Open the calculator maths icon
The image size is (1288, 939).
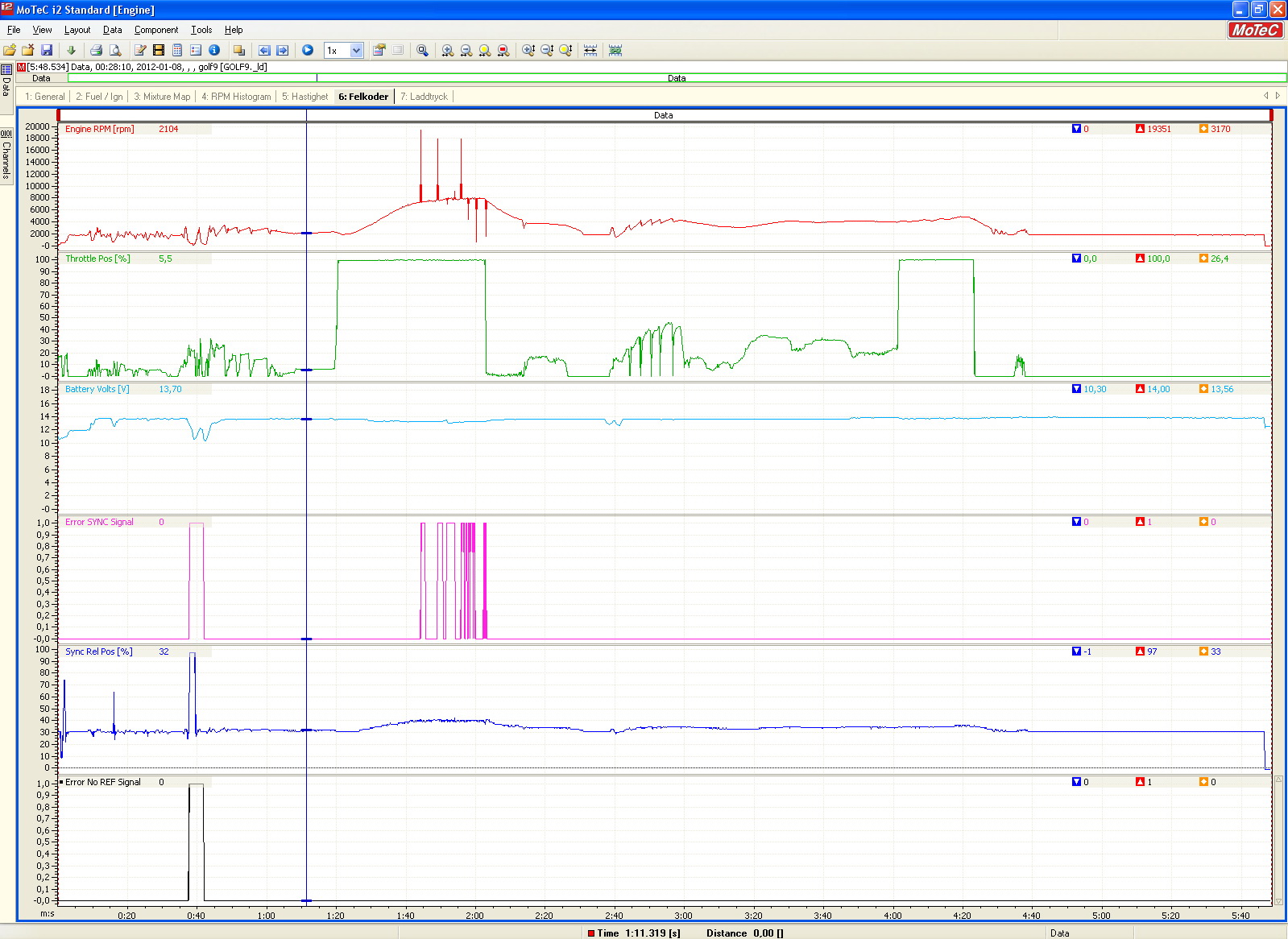(177, 50)
